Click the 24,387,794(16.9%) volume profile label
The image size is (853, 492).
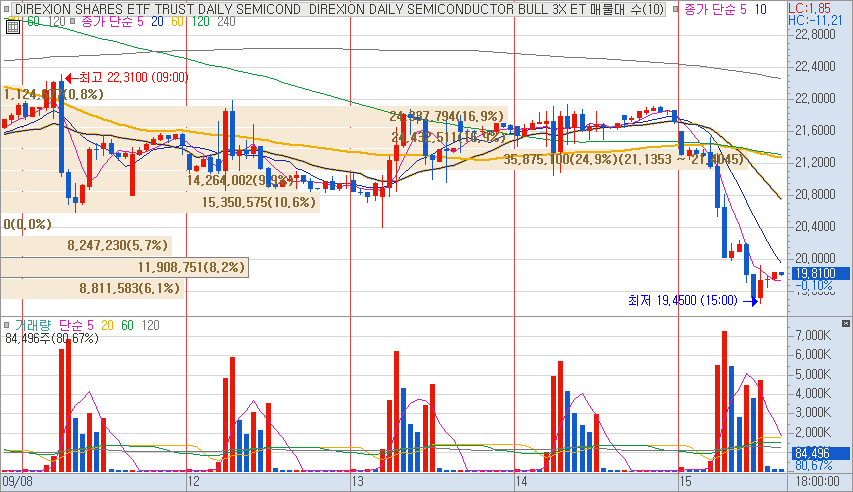point(447,116)
